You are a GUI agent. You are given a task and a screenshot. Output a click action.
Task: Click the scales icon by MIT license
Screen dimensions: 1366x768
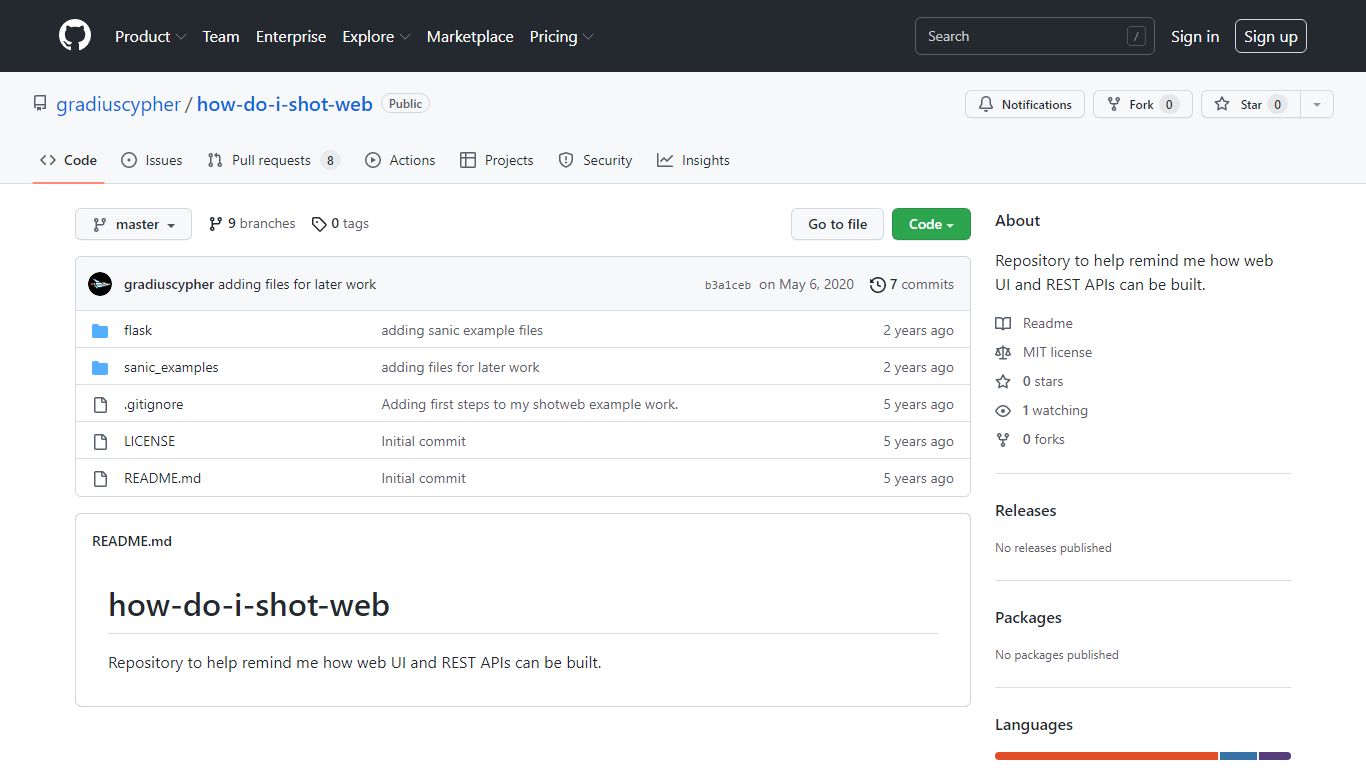point(1003,352)
